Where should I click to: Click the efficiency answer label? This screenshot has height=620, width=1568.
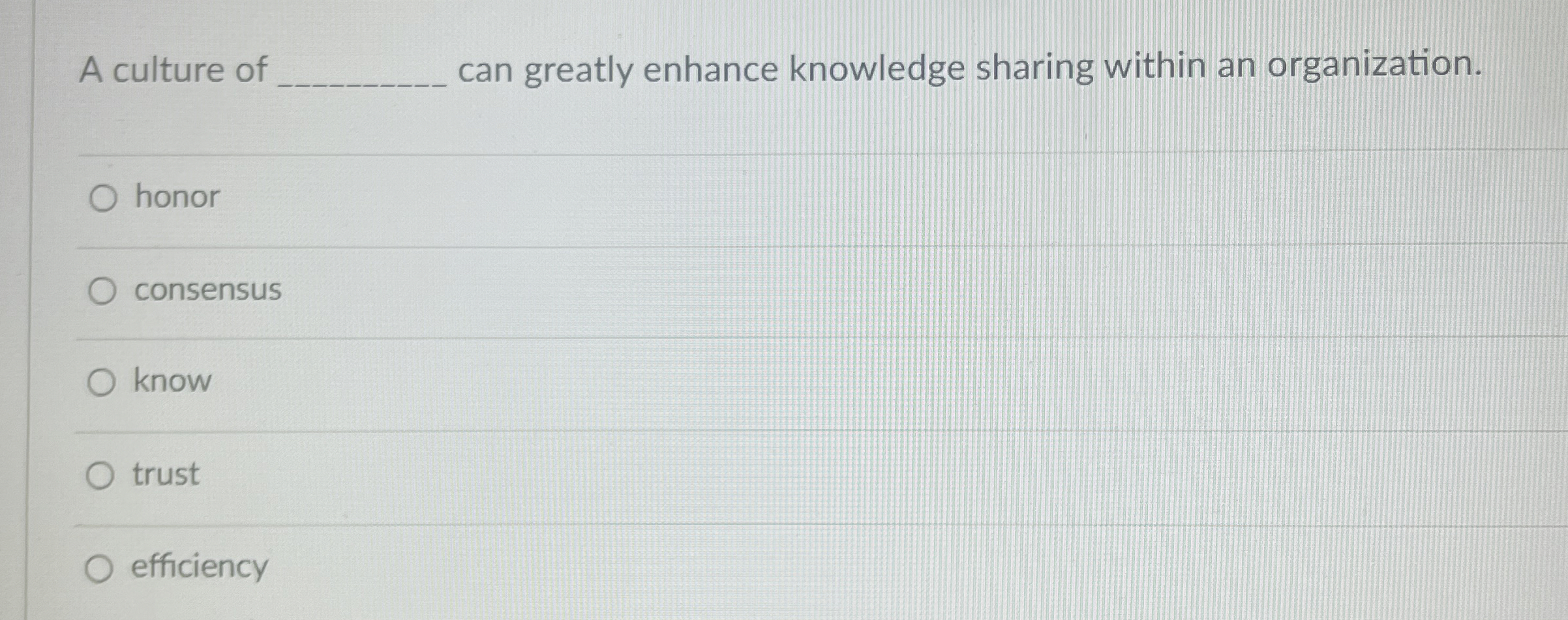click(198, 568)
